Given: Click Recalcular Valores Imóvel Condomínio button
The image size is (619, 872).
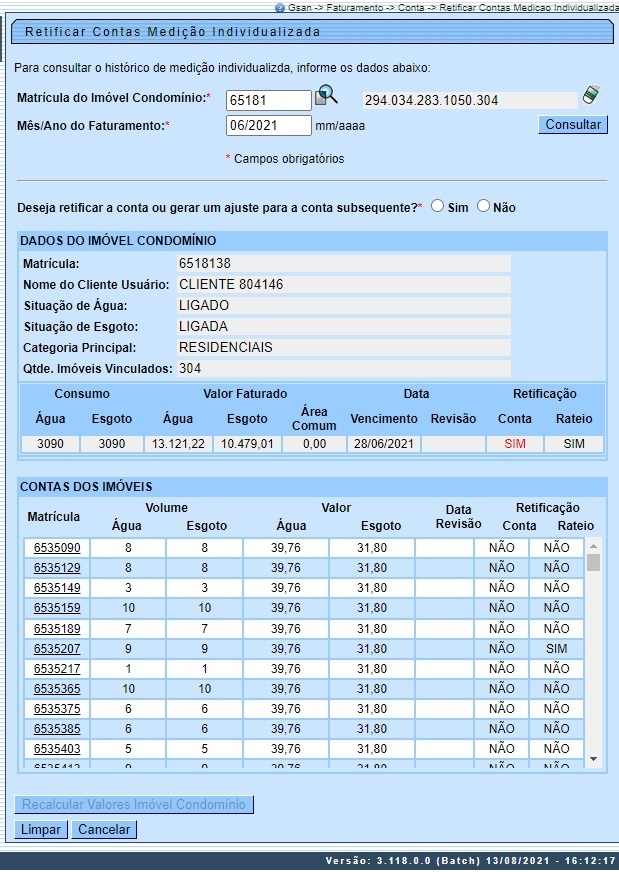Looking at the screenshot, I should tap(134, 805).
